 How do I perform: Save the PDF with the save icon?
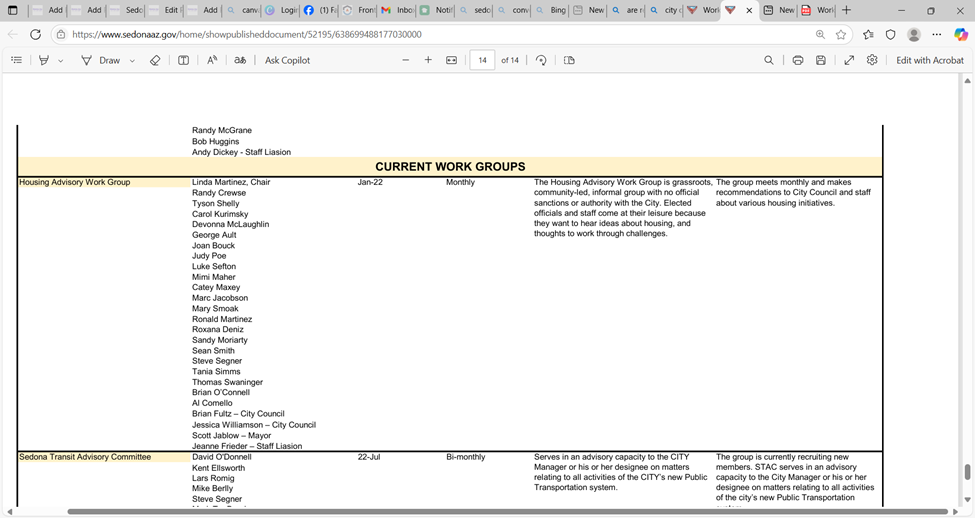click(821, 60)
